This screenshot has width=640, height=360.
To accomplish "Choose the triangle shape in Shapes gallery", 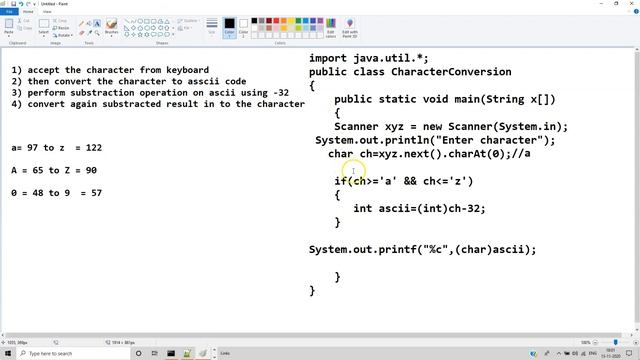I will [x=167, y=21].
